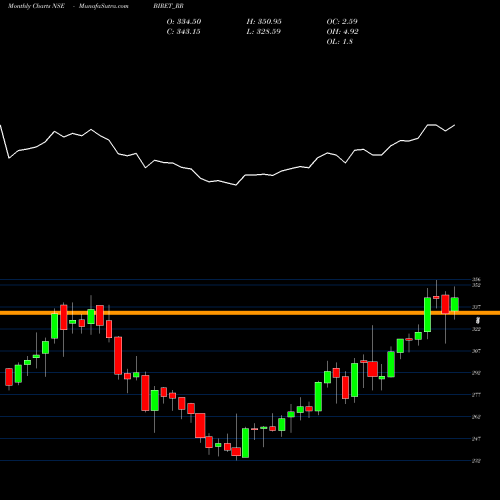This screenshot has width=500, height=500.
Task: Click the 'OL: 1.8' value
Action: pos(340,42)
